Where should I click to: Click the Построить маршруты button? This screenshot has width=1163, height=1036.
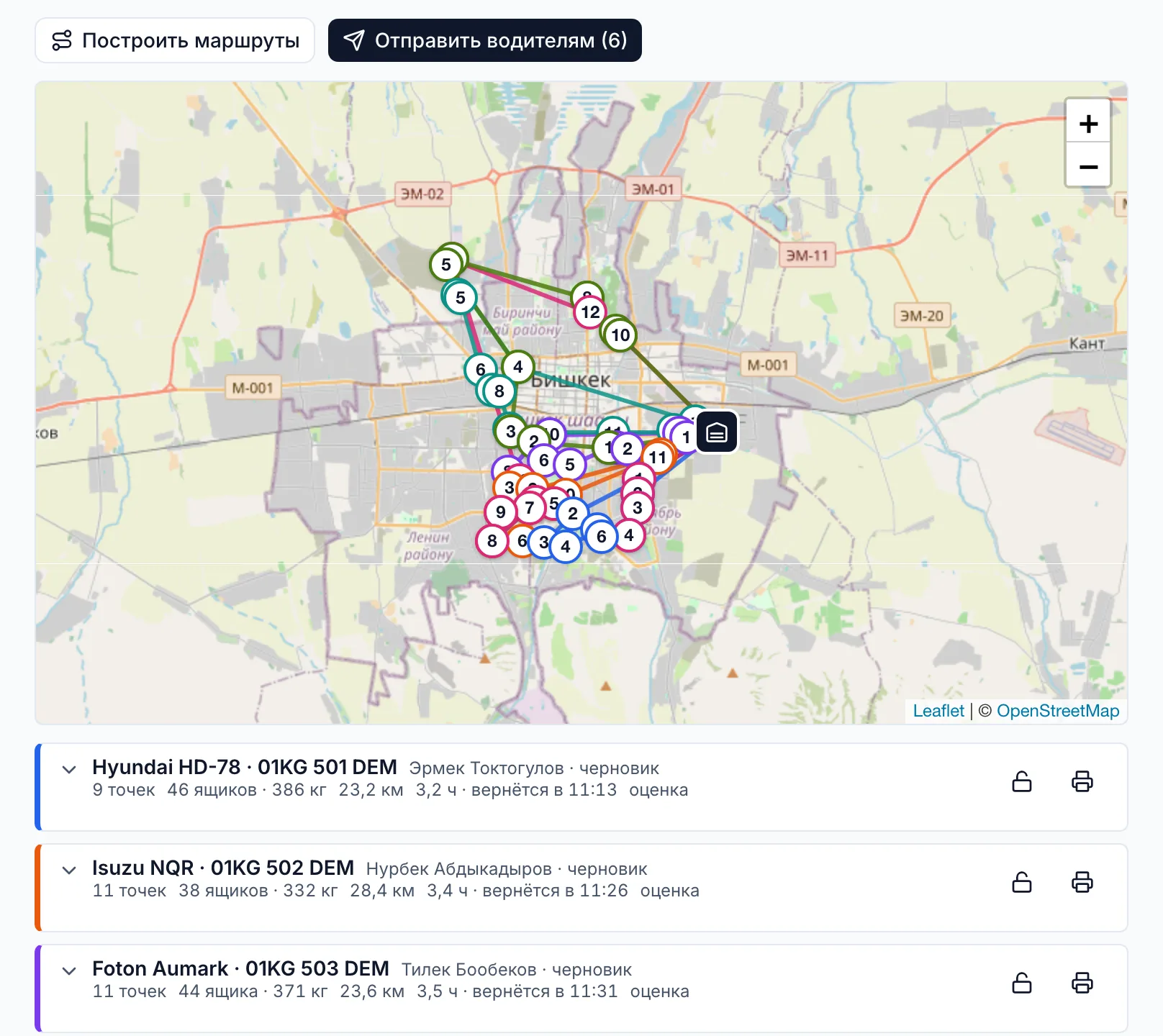tap(175, 40)
